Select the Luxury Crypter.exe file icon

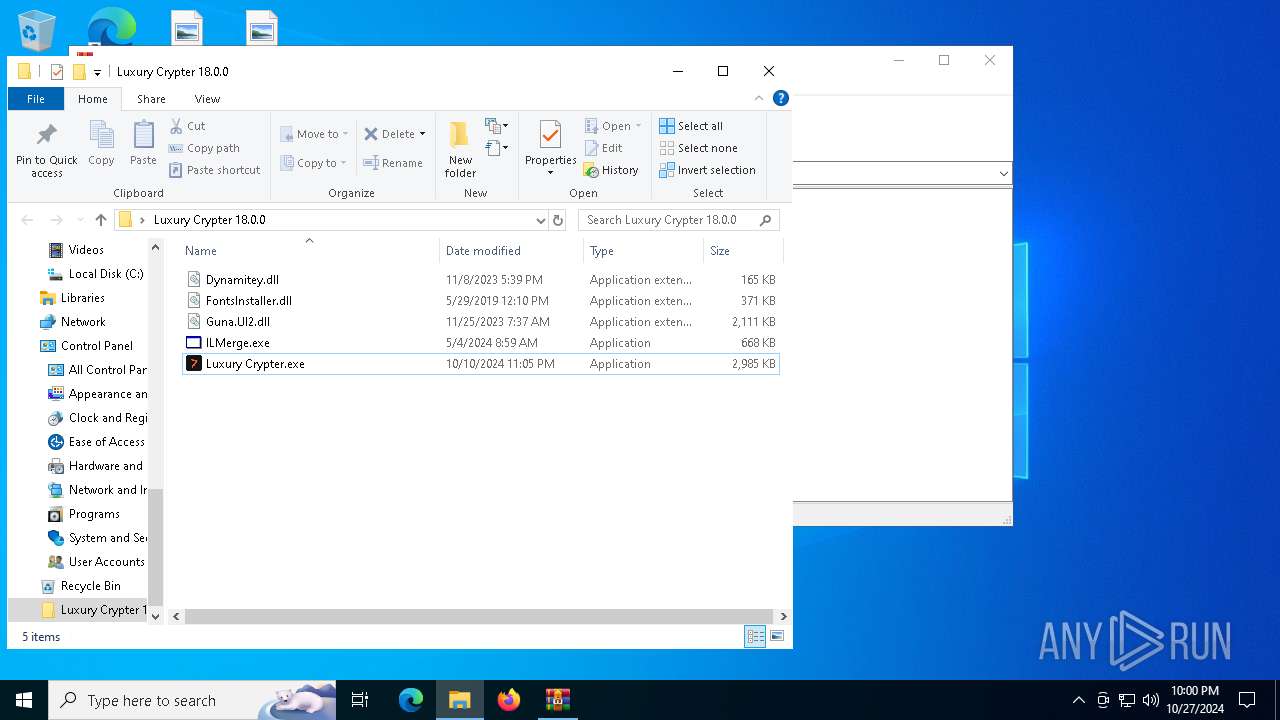(194, 364)
